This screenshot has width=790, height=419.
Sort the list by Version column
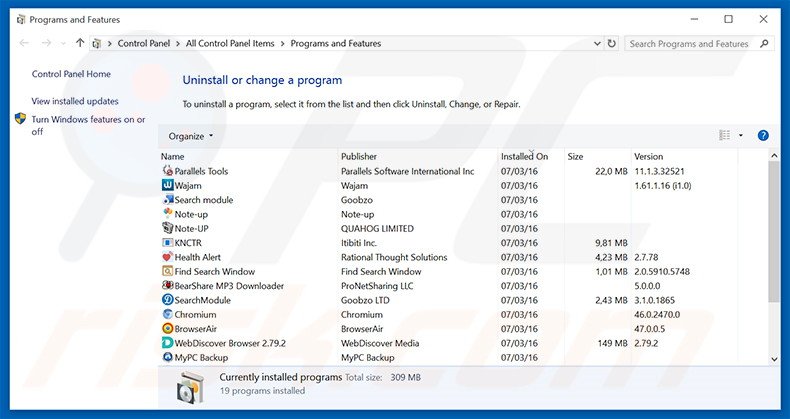coord(648,156)
